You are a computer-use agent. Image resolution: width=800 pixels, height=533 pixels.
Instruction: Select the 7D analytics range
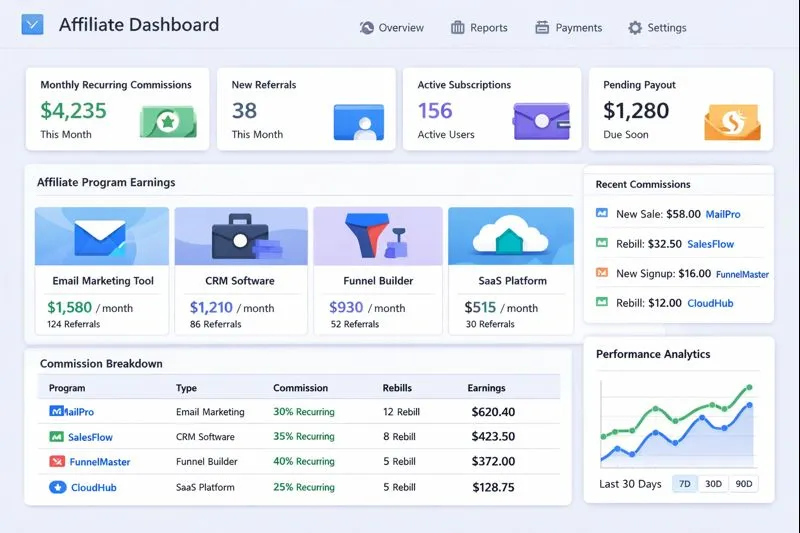pos(685,484)
